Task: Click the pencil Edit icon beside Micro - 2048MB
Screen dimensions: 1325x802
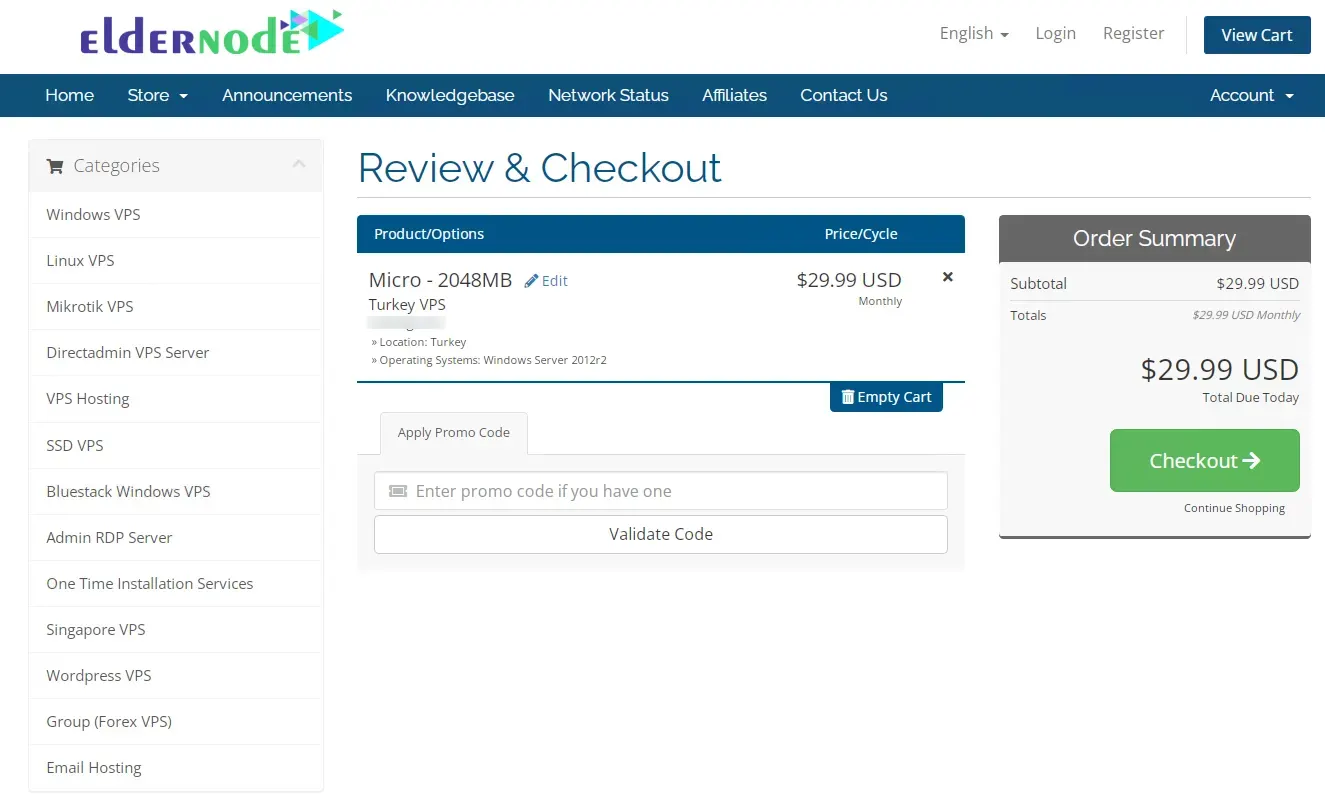Action: (531, 281)
